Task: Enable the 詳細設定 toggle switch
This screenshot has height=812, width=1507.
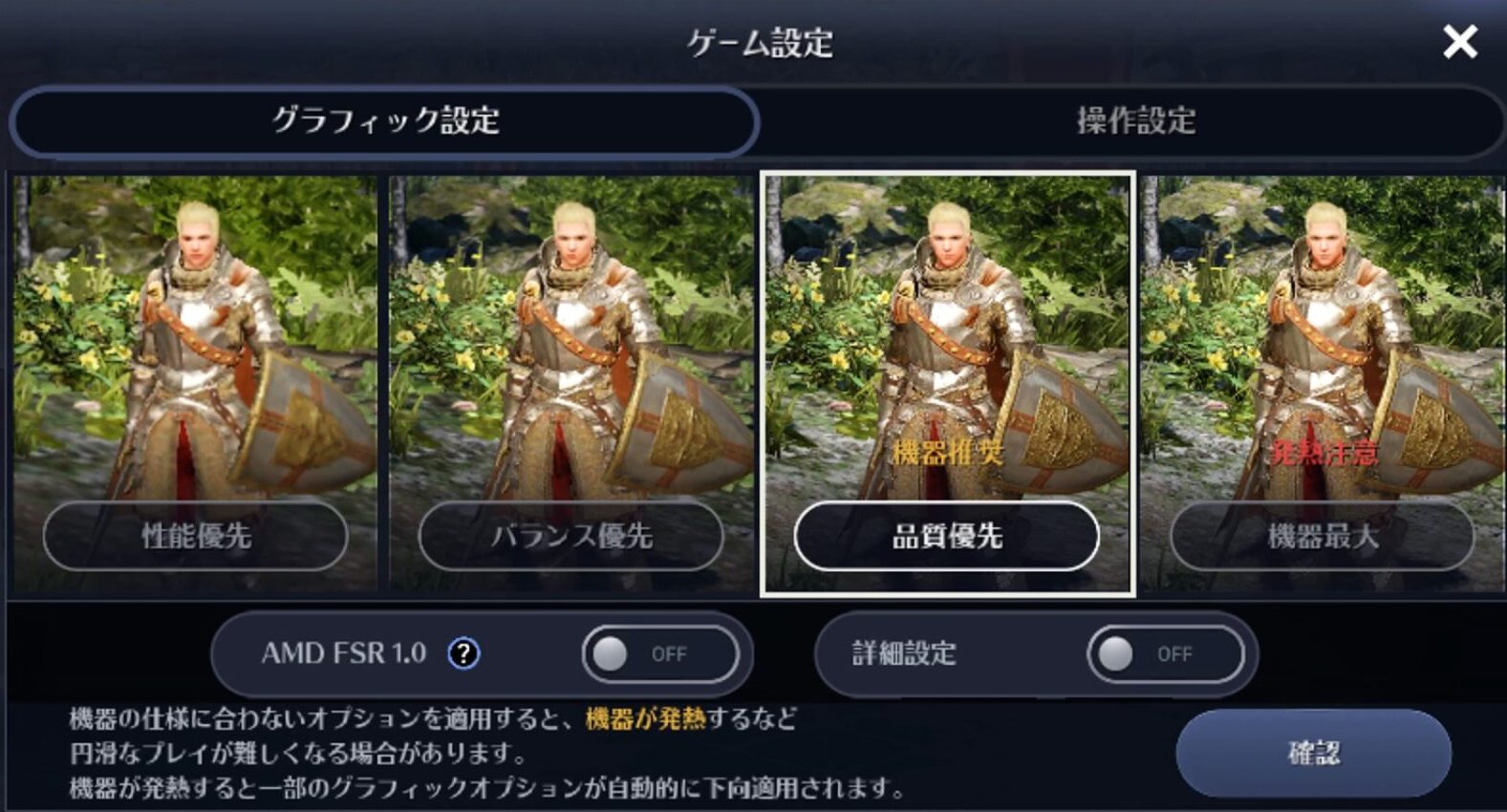Action: (x=1166, y=654)
